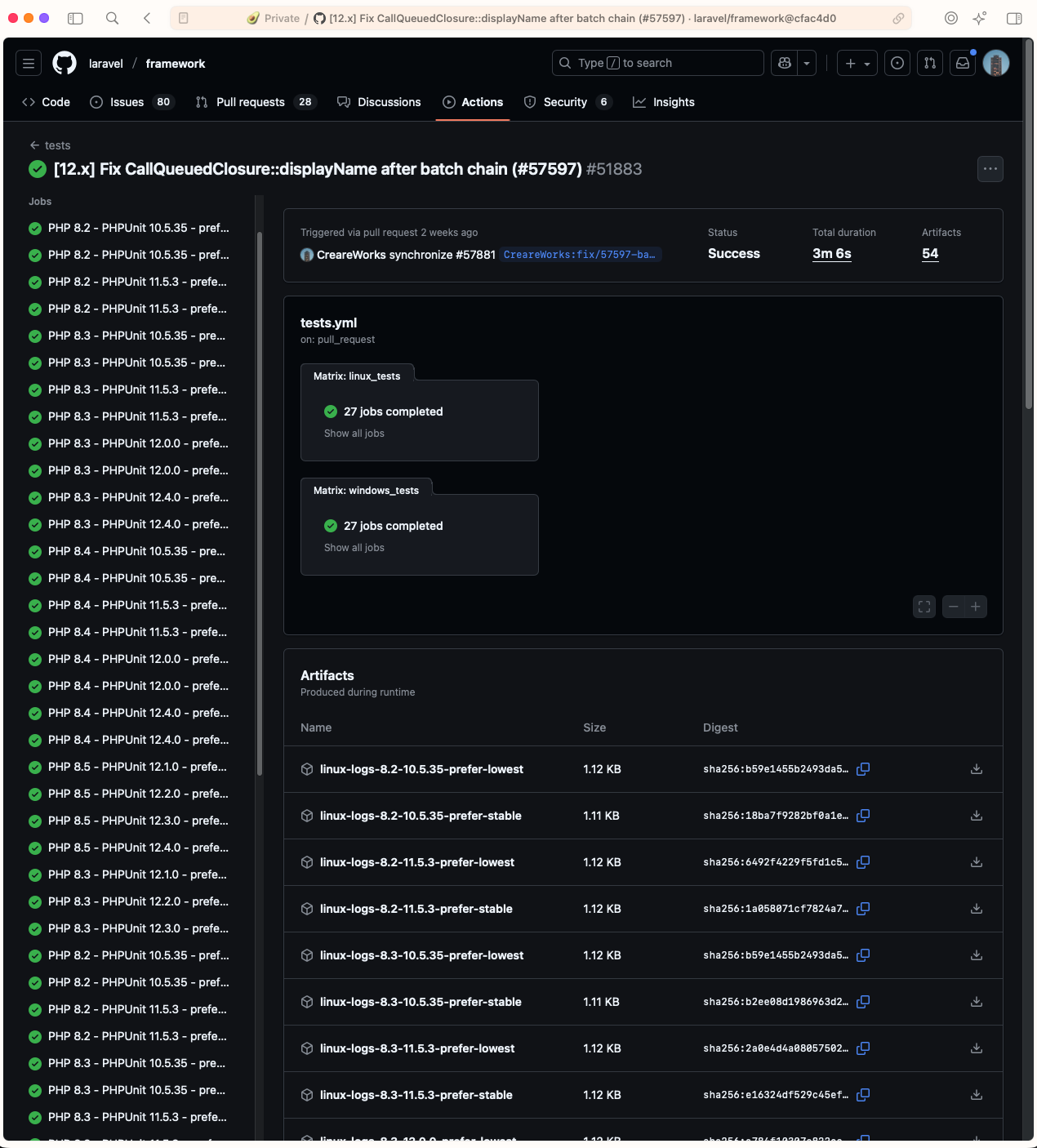Viewport: 1037px width, 1148px height.
Task: Toggle fullscreen workflow graph view
Action: [924, 607]
